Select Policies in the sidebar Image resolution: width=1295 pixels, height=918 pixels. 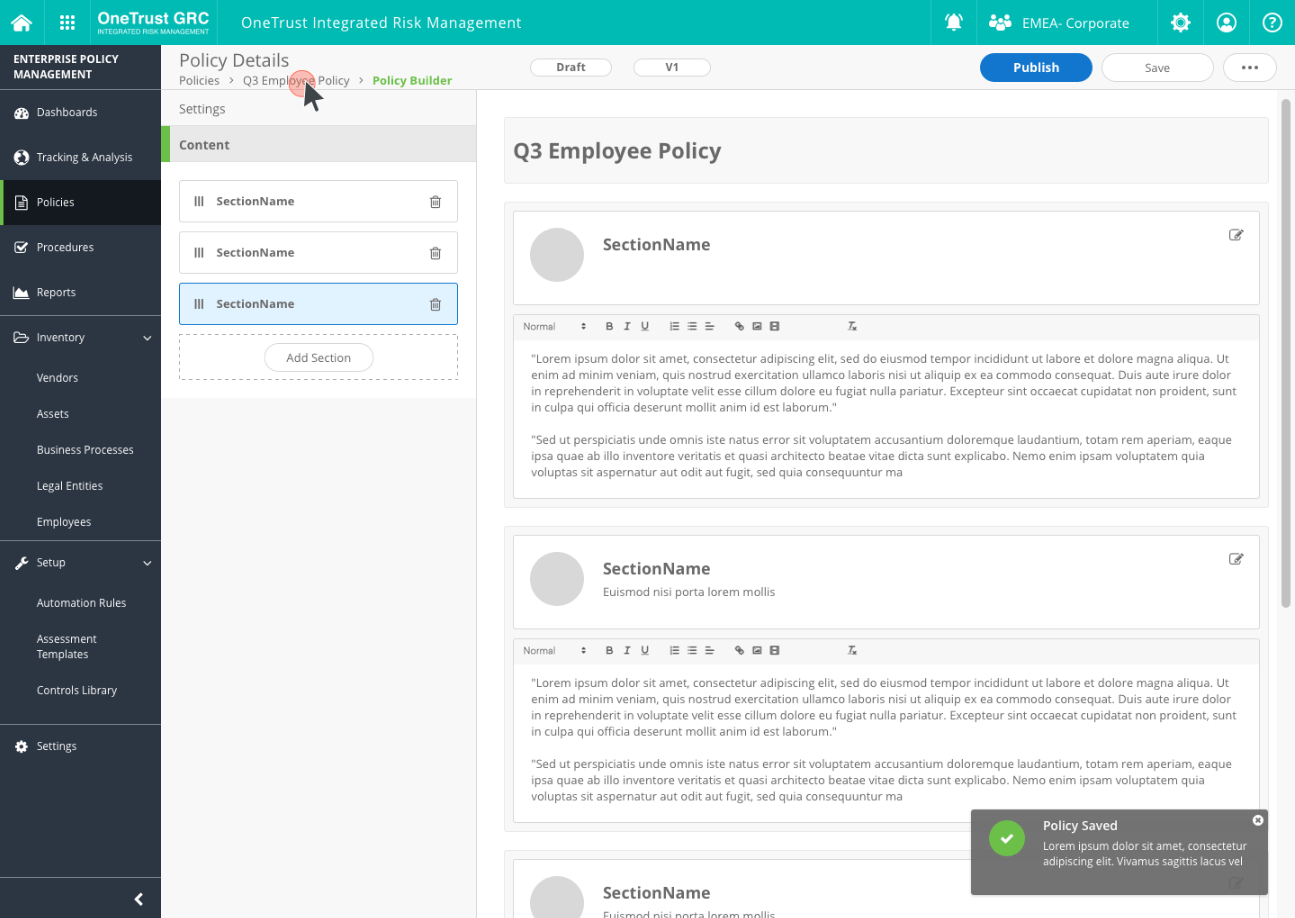coord(80,202)
